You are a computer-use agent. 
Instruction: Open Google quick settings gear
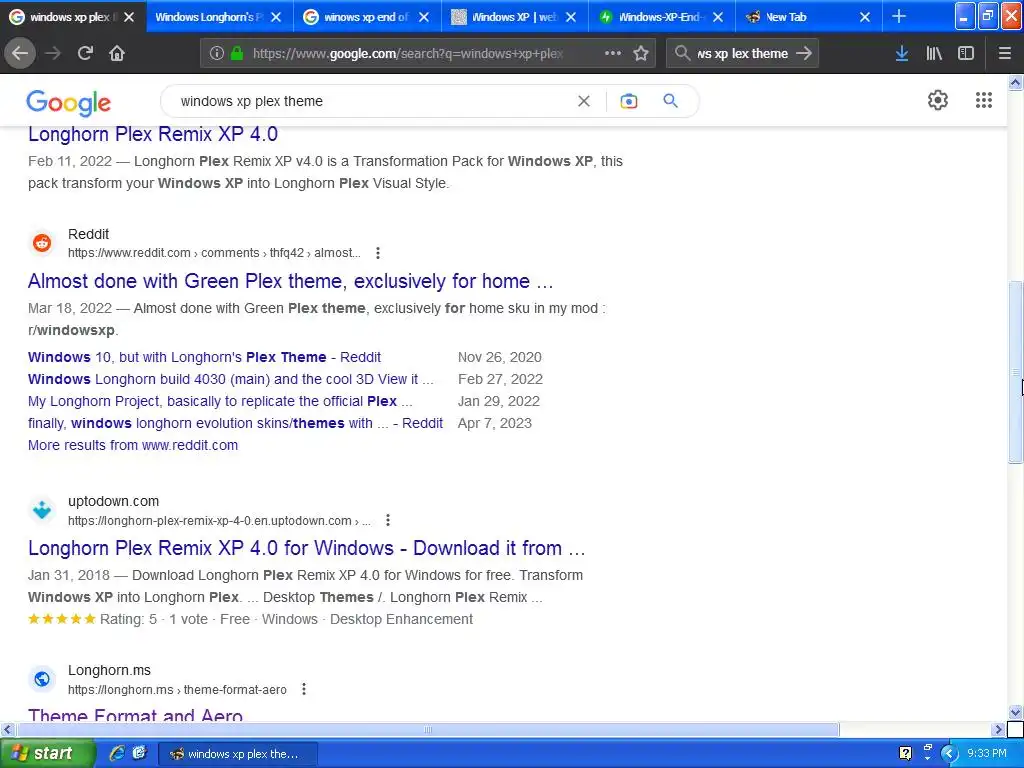[x=938, y=100]
